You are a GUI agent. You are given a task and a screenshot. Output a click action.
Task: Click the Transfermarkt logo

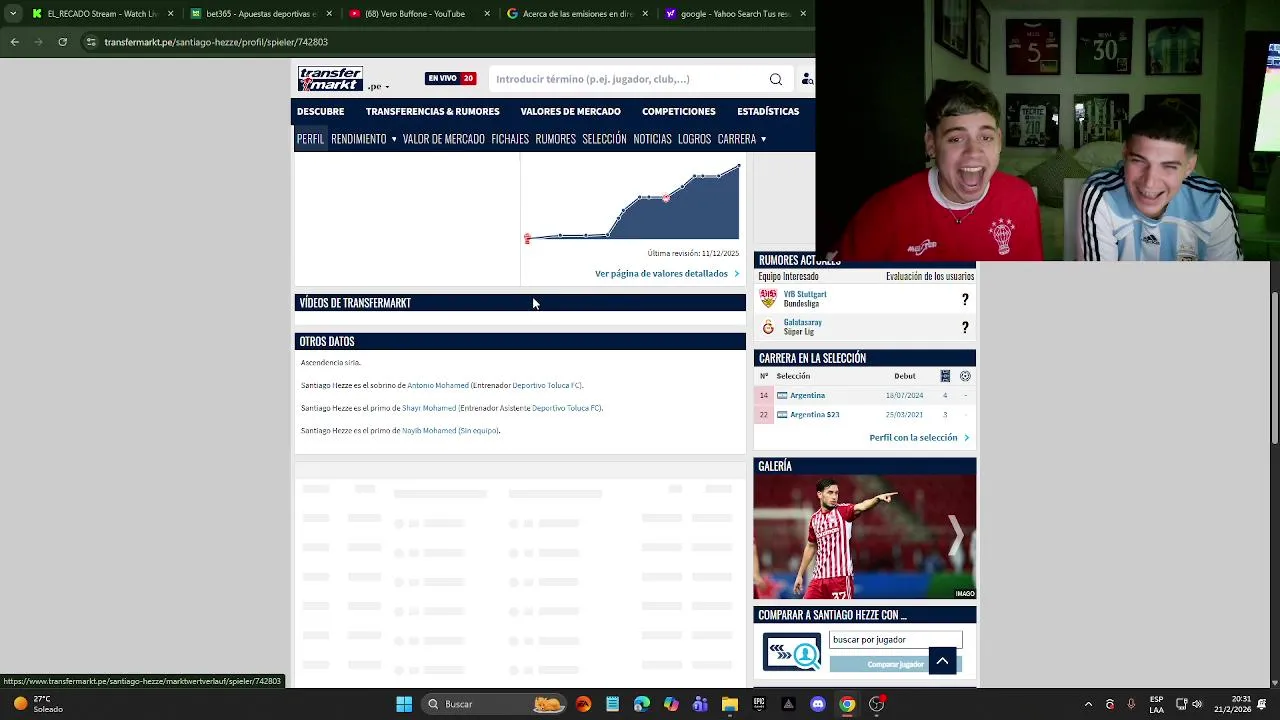330,79
